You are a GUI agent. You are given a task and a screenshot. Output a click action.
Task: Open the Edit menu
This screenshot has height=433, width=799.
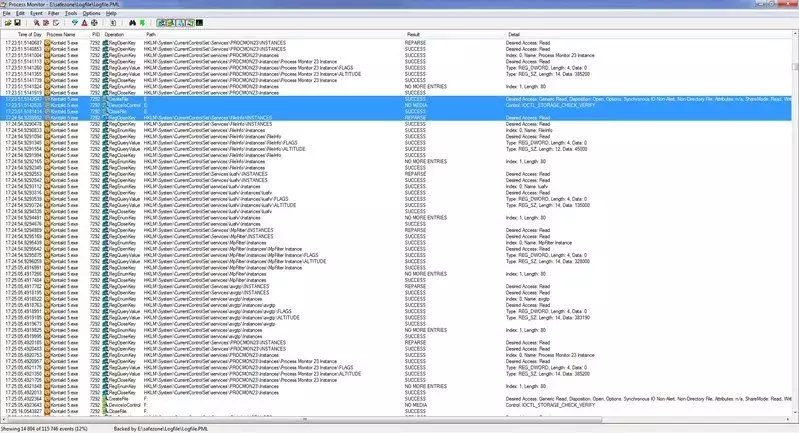click(20, 13)
